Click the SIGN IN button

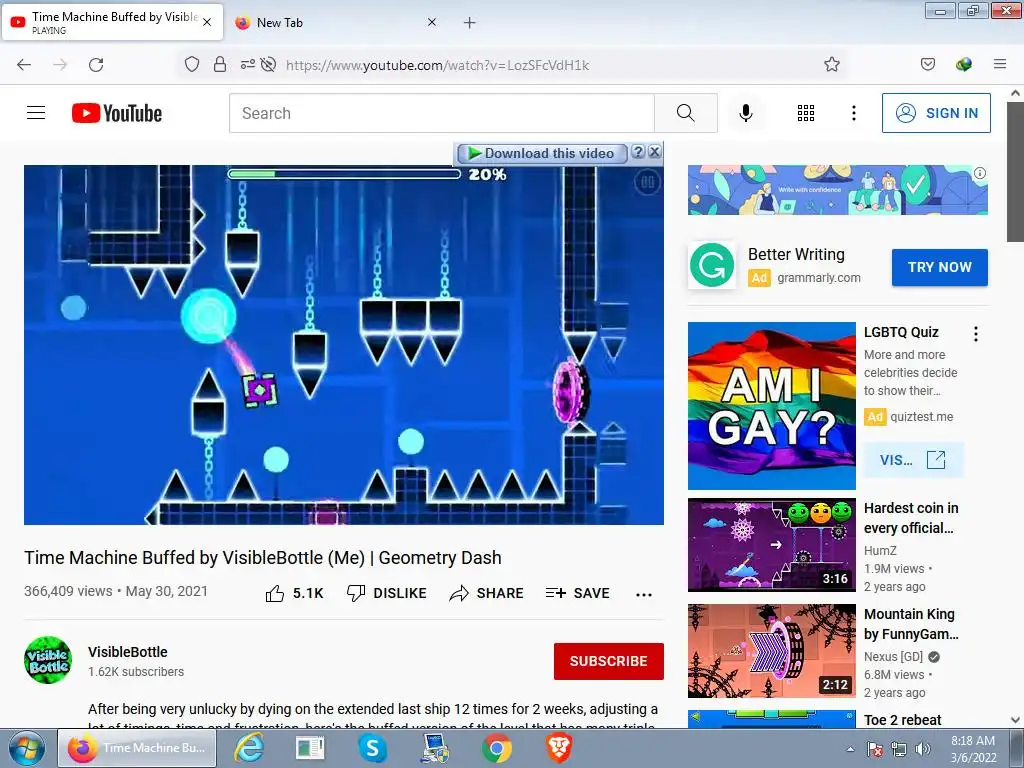pos(936,113)
